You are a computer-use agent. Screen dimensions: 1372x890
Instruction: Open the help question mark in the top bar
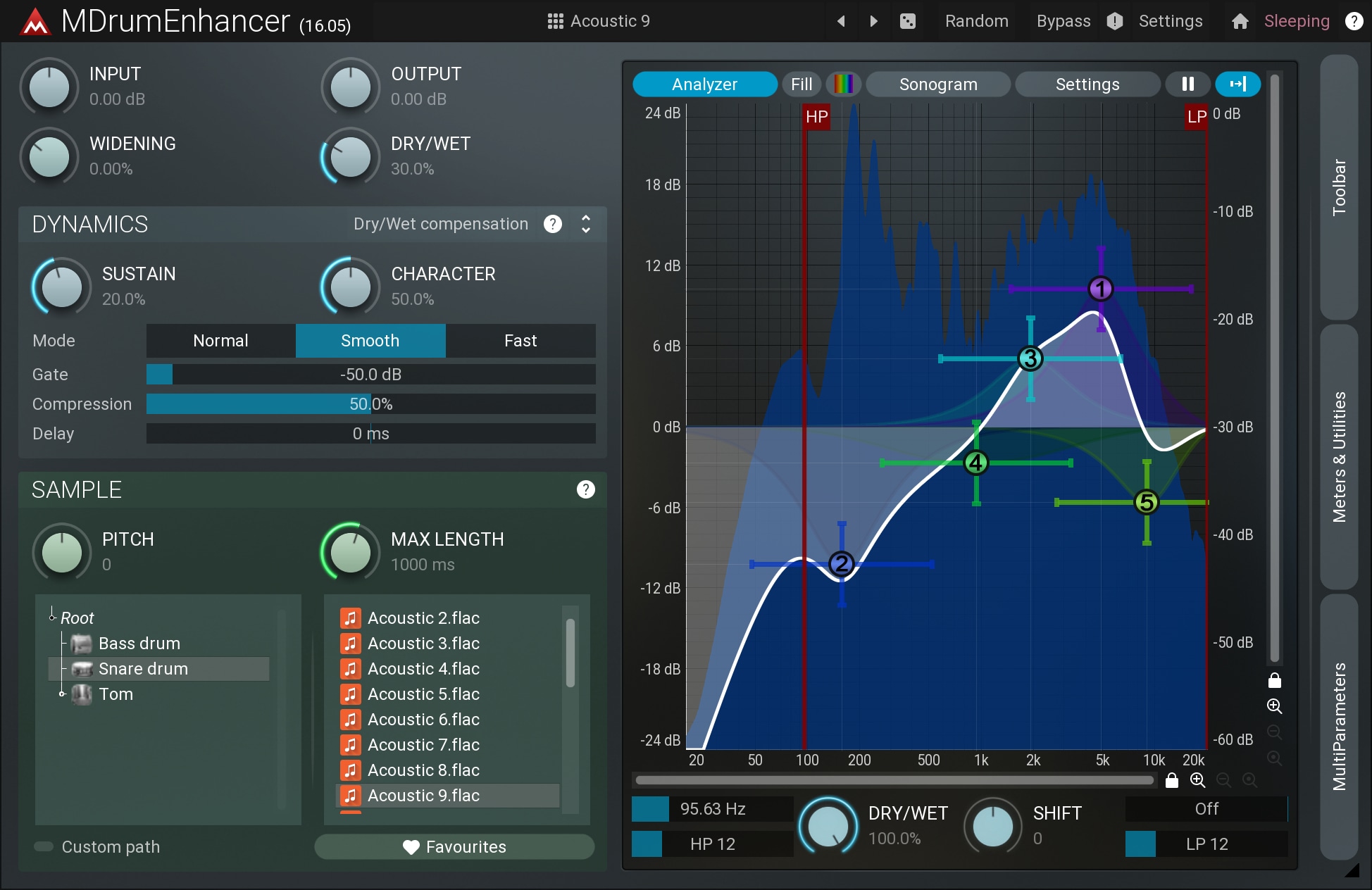[1354, 21]
